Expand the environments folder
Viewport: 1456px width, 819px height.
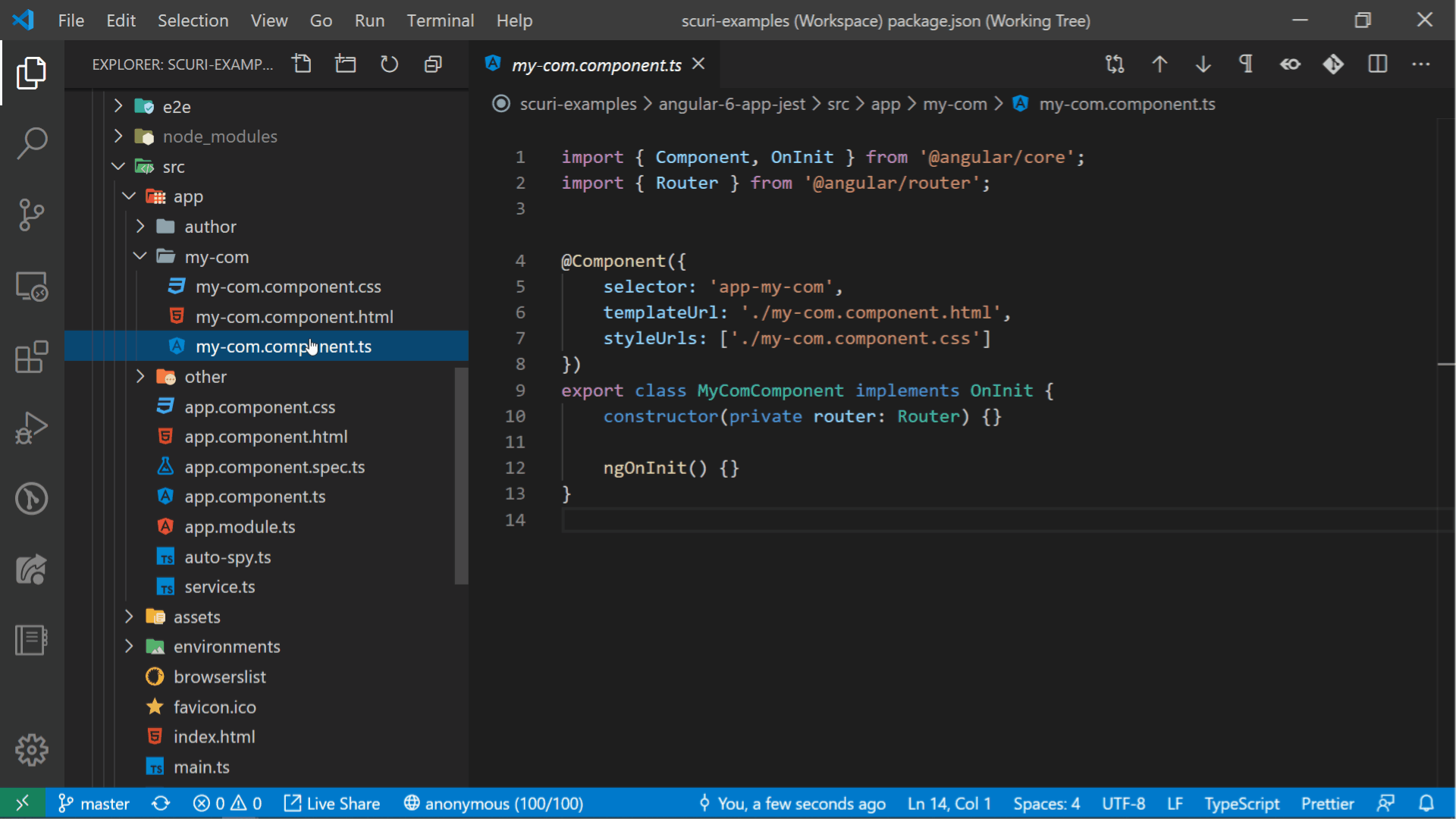tap(226, 647)
